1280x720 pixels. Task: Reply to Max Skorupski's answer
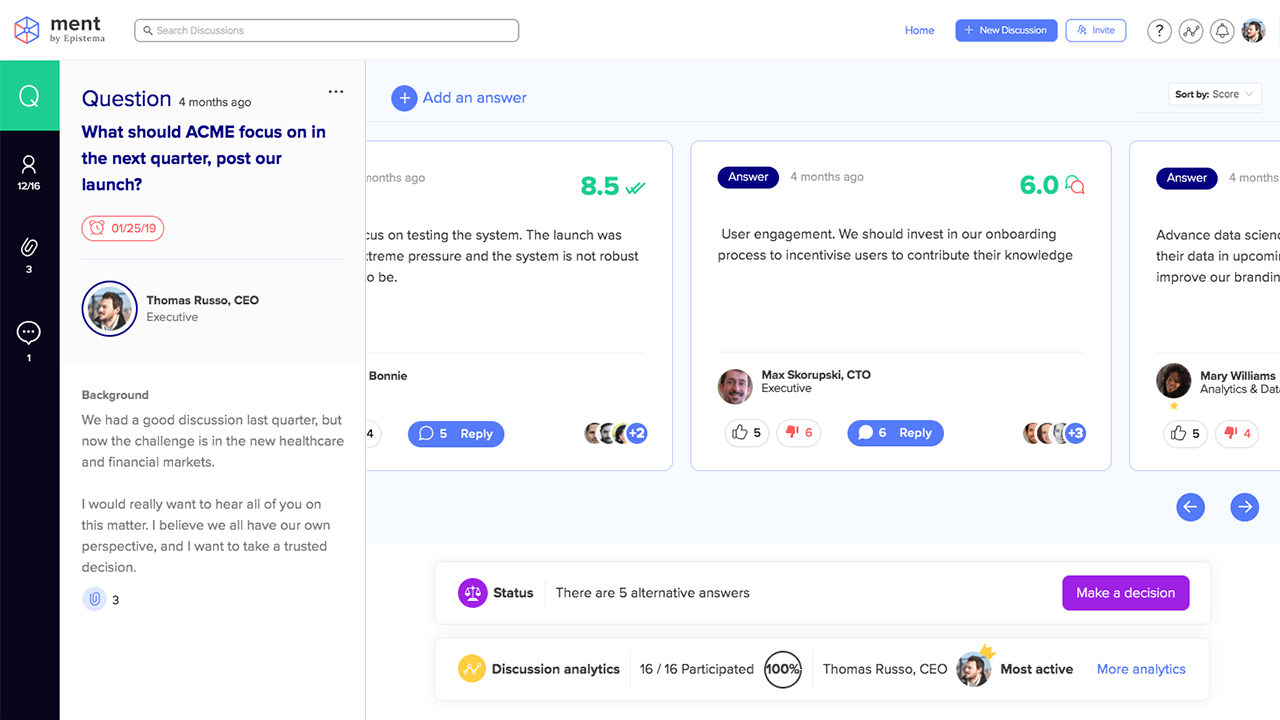point(895,433)
